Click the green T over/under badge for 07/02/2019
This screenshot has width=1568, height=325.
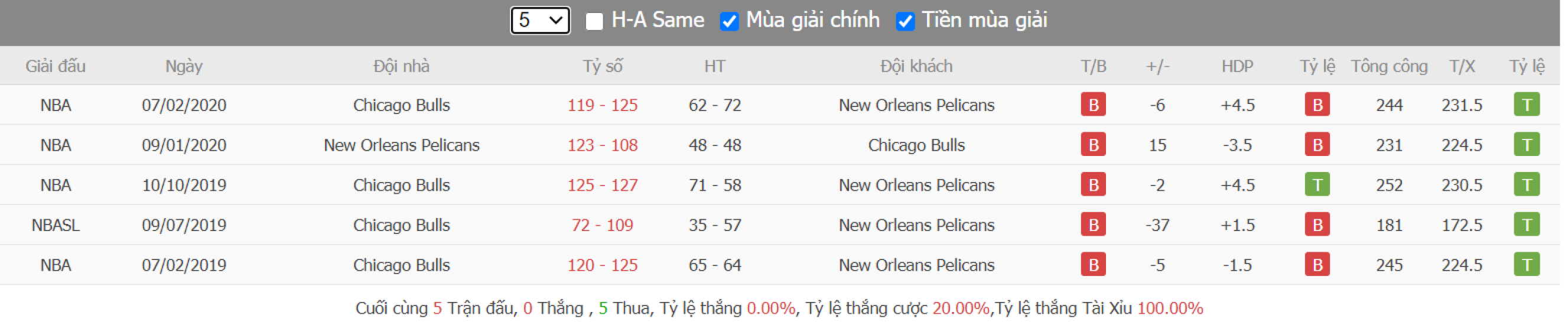1526,265
